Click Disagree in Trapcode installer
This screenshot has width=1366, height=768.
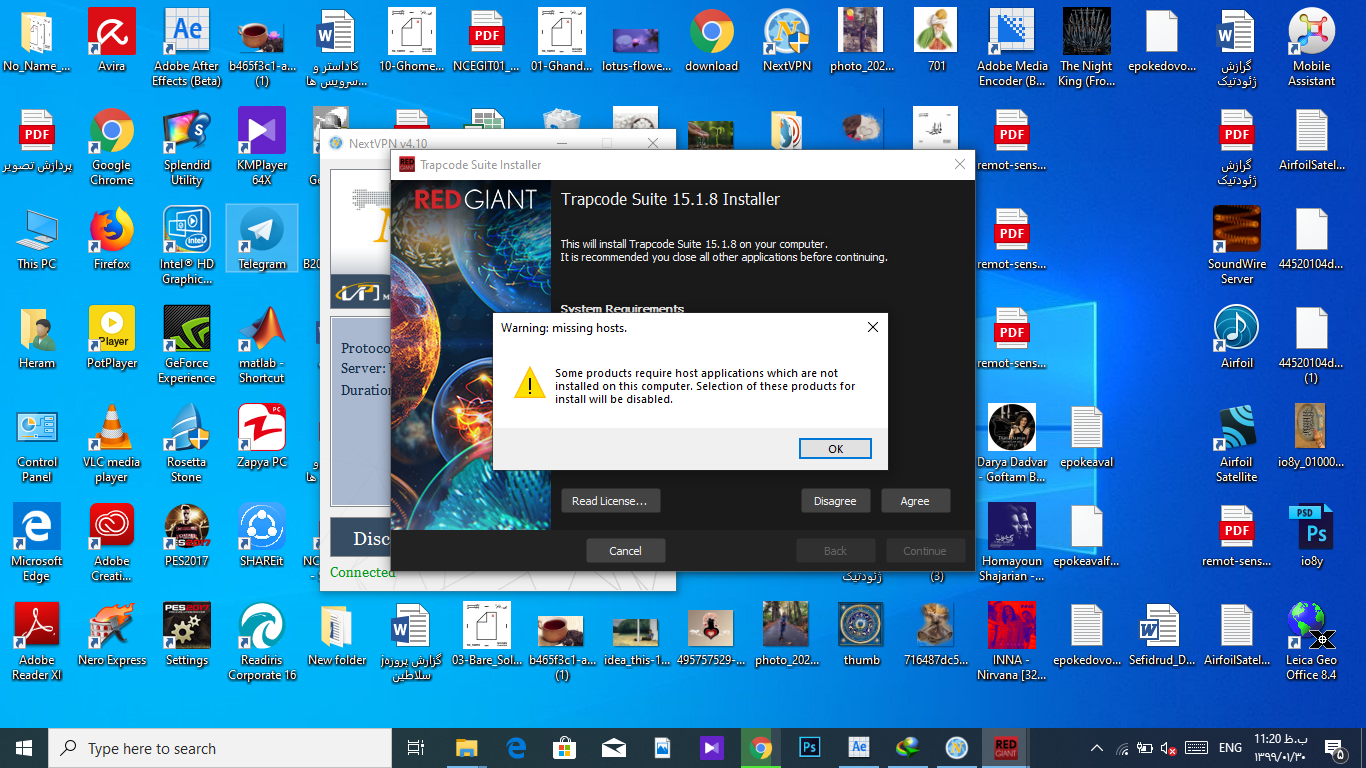[x=835, y=501]
